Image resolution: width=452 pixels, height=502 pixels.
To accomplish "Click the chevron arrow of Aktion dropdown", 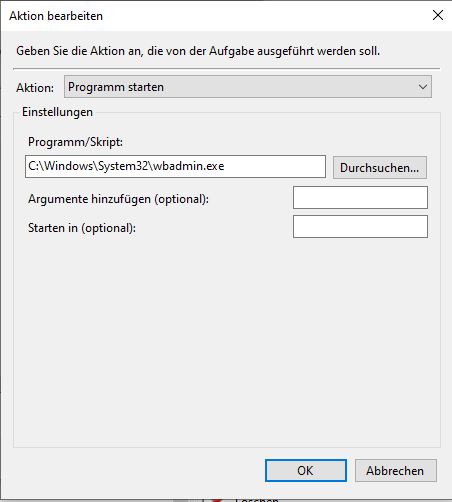I will click(423, 87).
